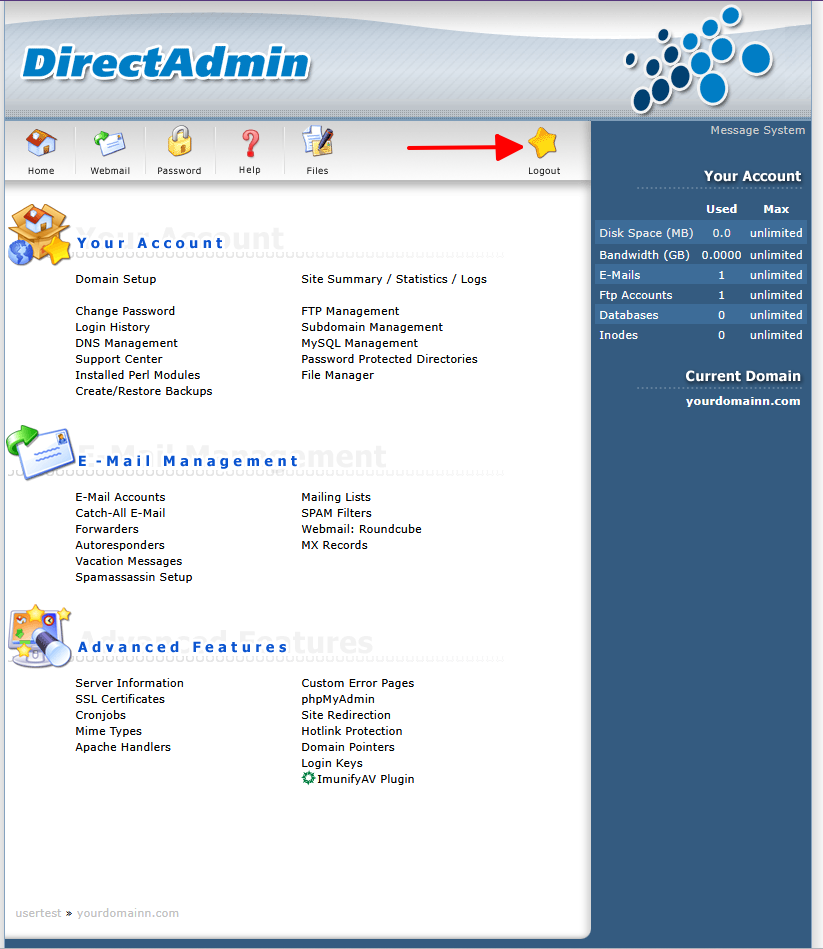Viewport: 823px width, 949px height.
Task: Click the DirectAdmin logo
Action: pos(166,63)
